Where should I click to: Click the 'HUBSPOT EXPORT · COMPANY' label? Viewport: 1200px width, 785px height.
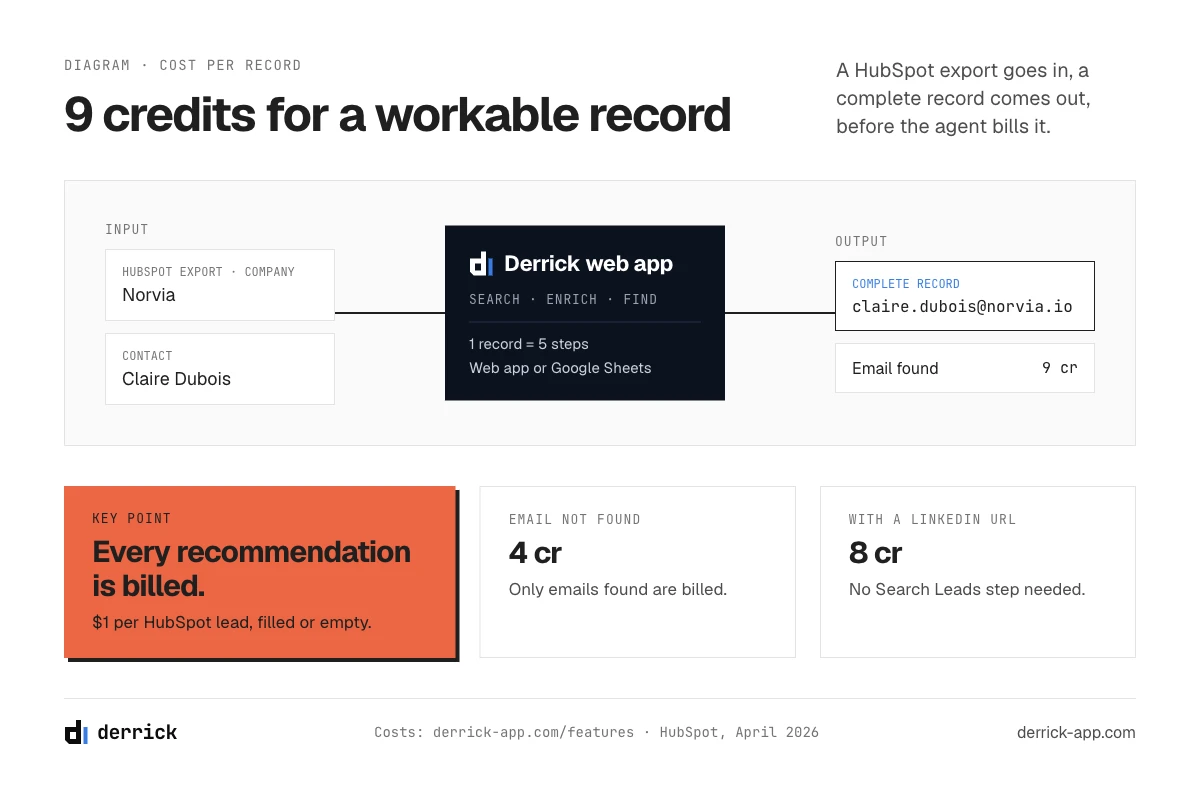pyautogui.click(x=209, y=272)
